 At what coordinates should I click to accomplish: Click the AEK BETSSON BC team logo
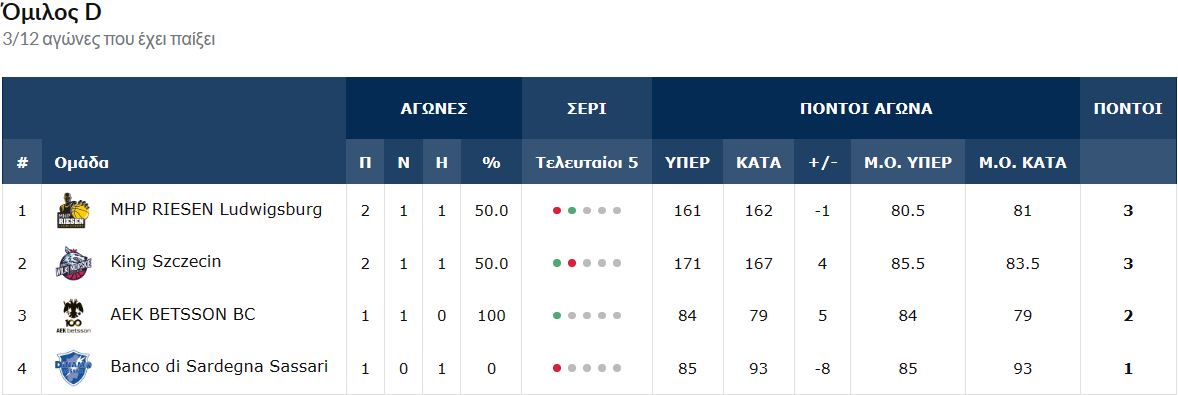pyautogui.click(x=74, y=316)
